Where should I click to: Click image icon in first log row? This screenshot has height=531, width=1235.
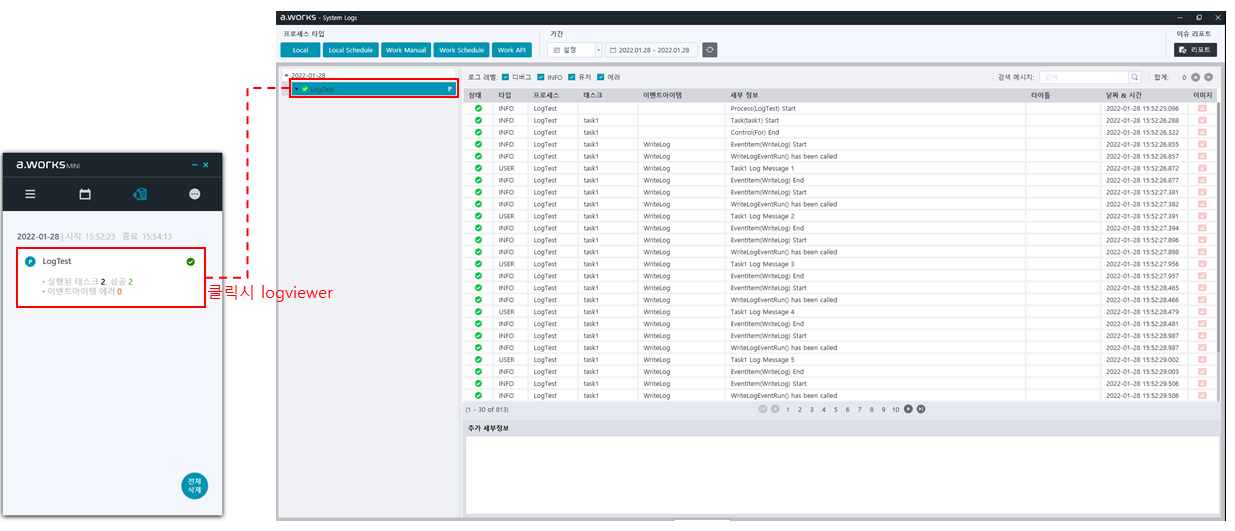click(x=1202, y=108)
